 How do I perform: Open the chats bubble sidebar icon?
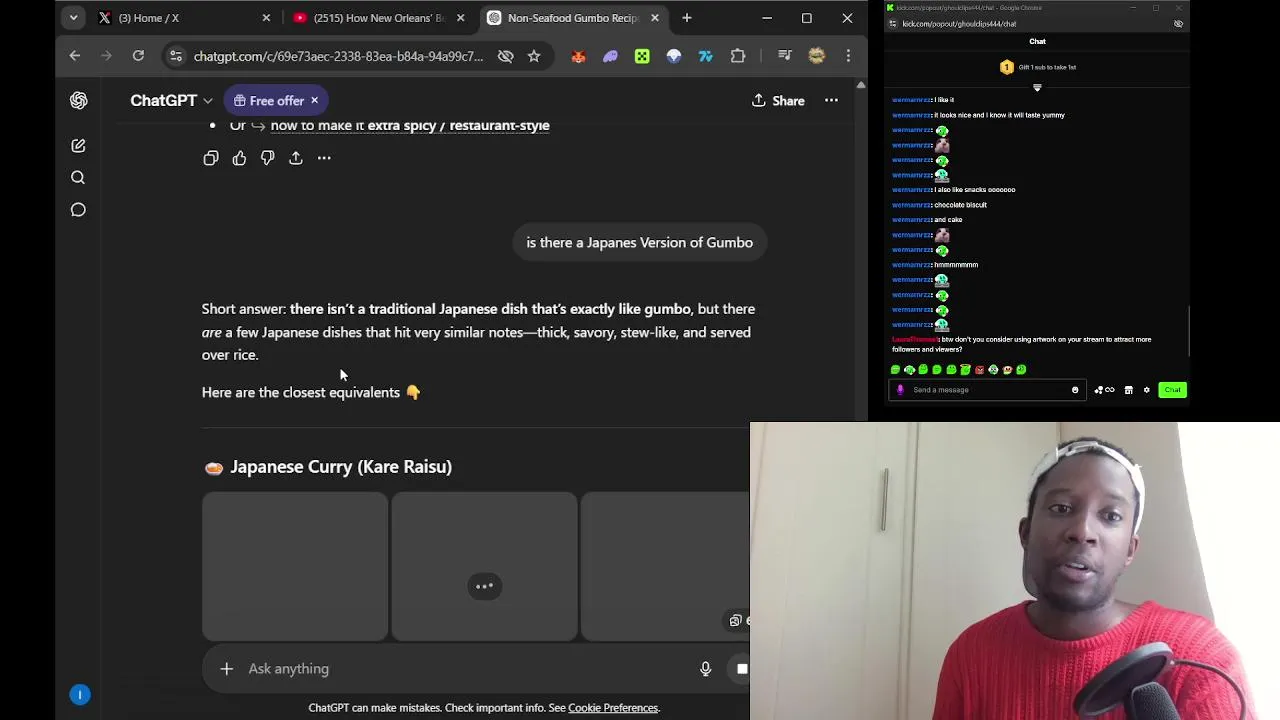coord(78,210)
